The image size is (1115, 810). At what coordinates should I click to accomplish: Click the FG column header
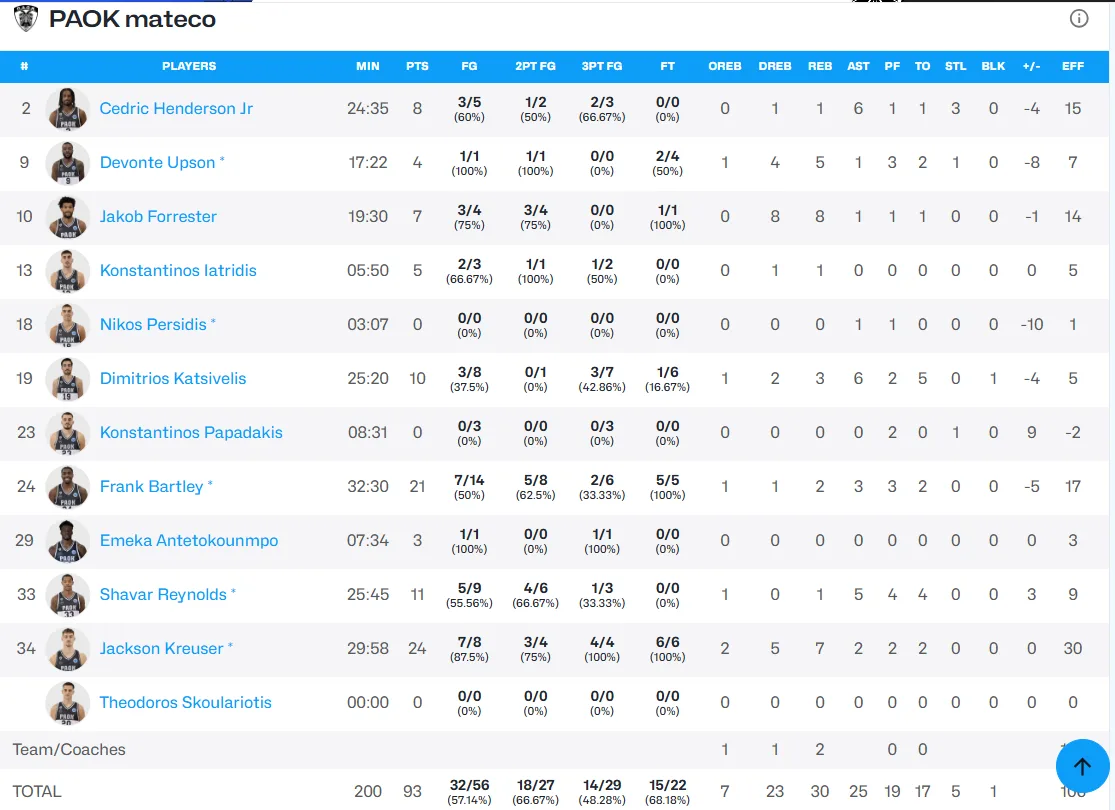[x=469, y=66]
